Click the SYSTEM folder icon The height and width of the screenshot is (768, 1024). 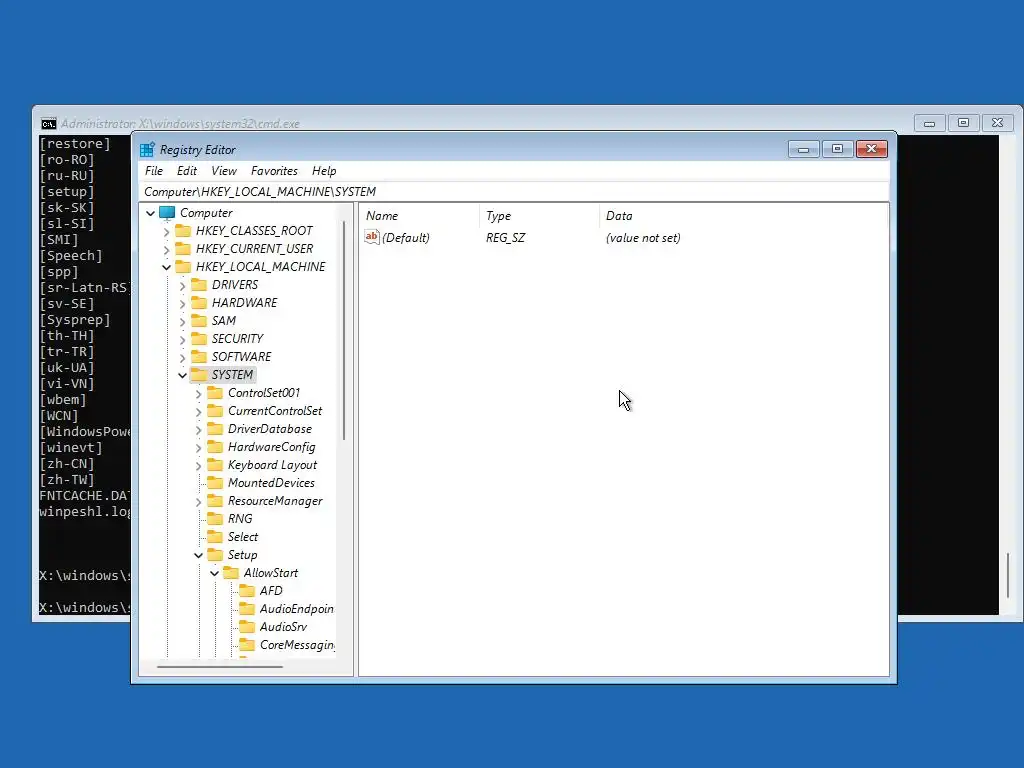199,374
